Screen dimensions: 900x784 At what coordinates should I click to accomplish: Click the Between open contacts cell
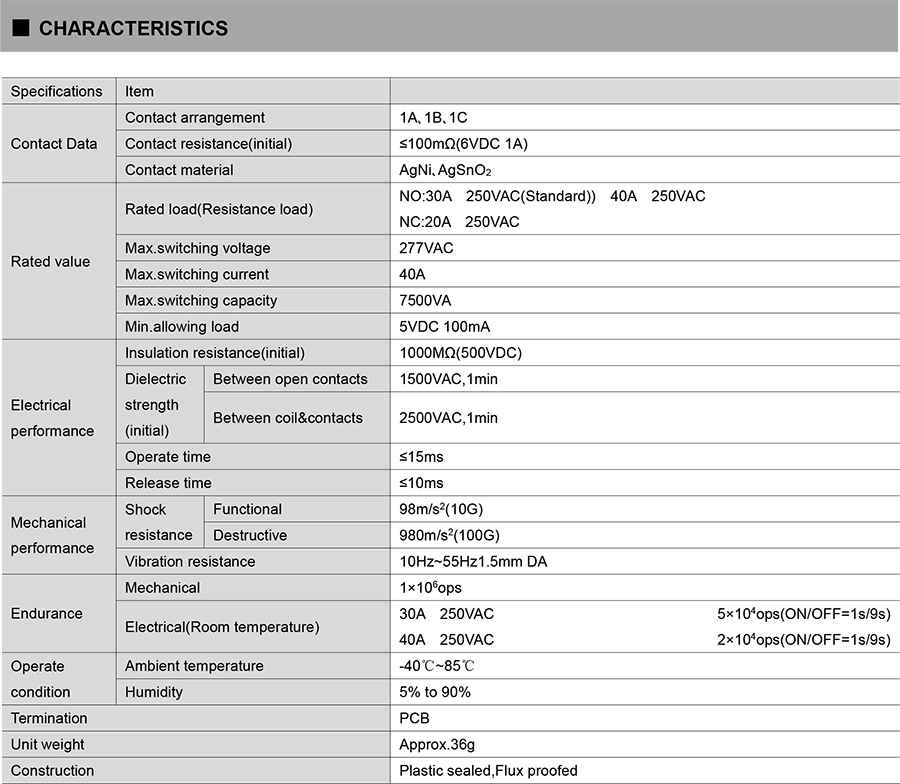(290, 379)
